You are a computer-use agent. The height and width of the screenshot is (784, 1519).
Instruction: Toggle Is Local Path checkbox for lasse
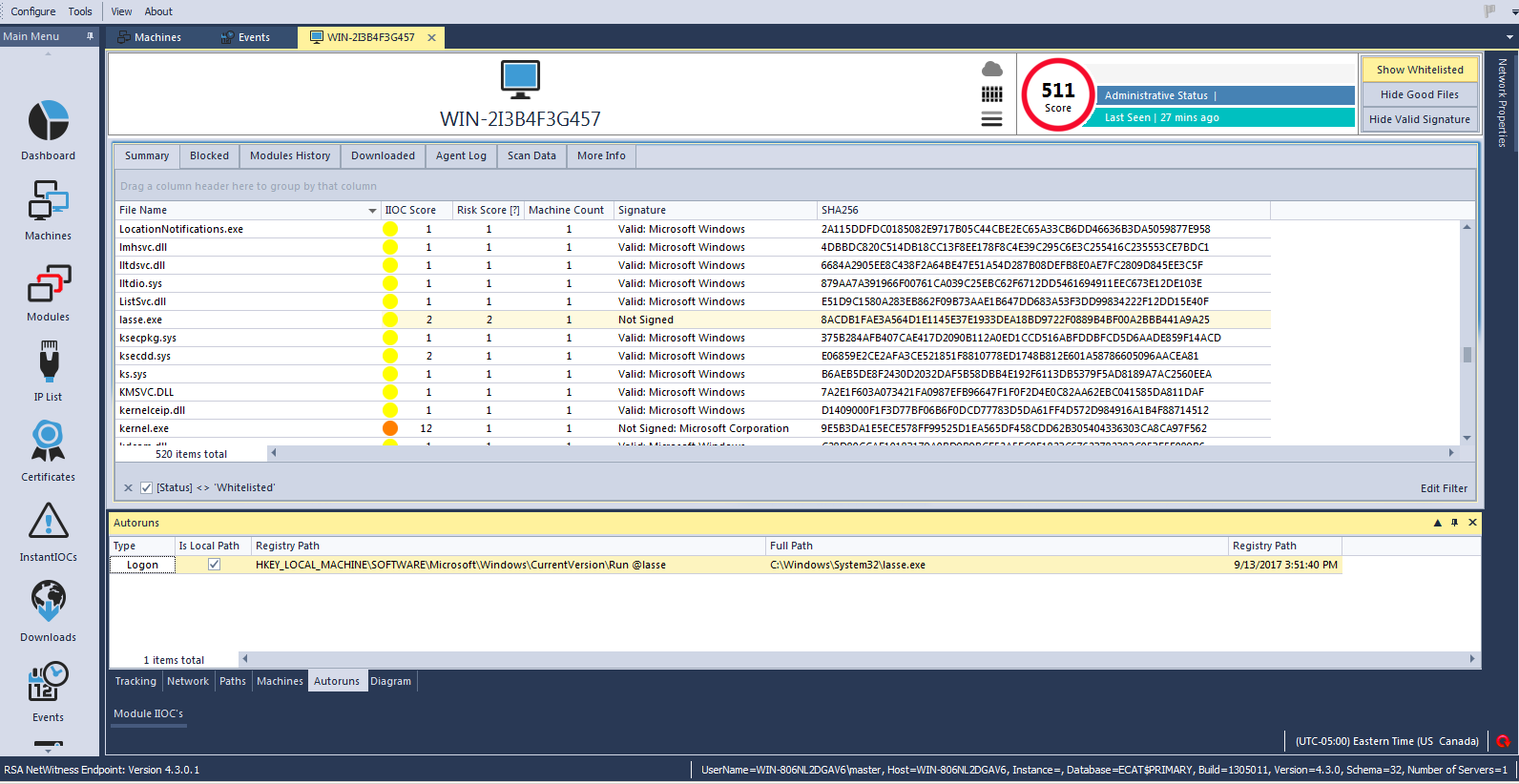click(214, 565)
